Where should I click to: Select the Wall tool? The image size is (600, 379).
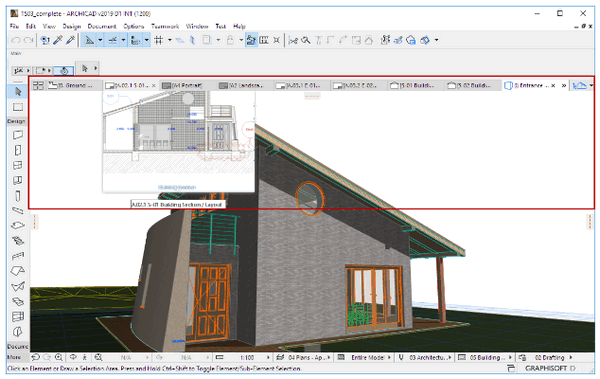click(18, 135)
